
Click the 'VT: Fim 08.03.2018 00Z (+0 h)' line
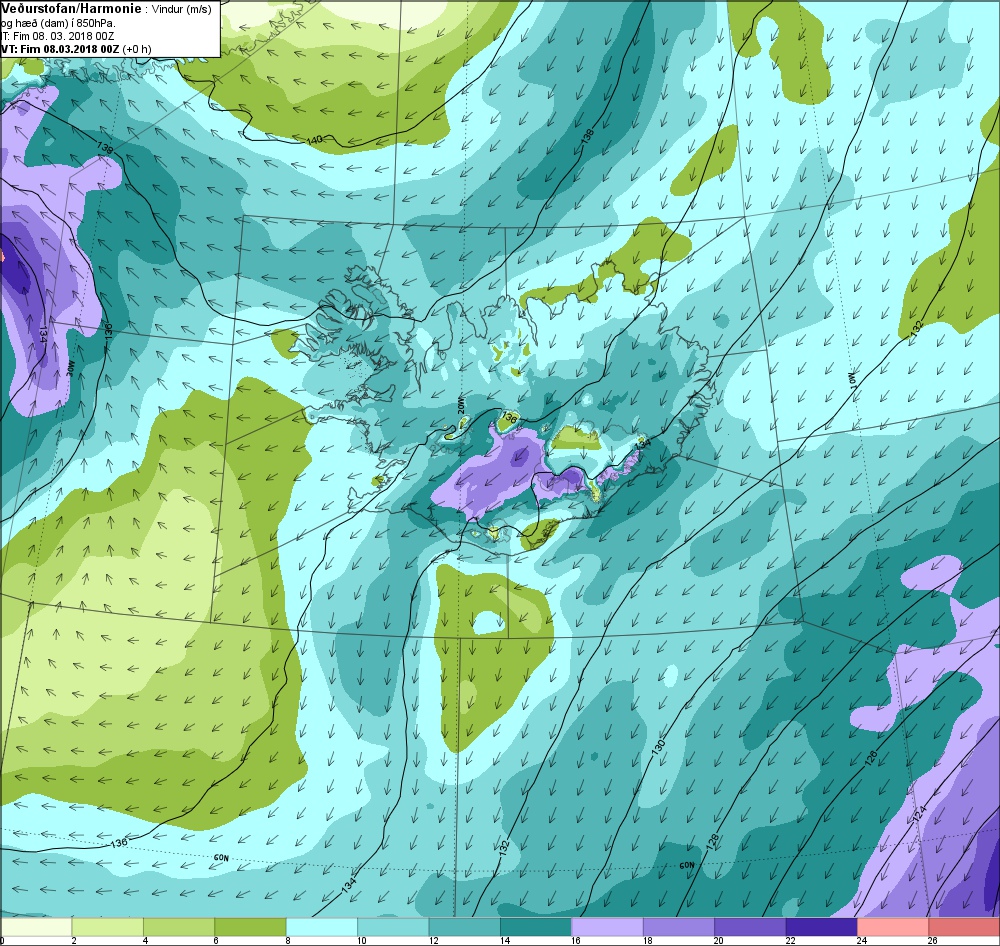[76, 48]
